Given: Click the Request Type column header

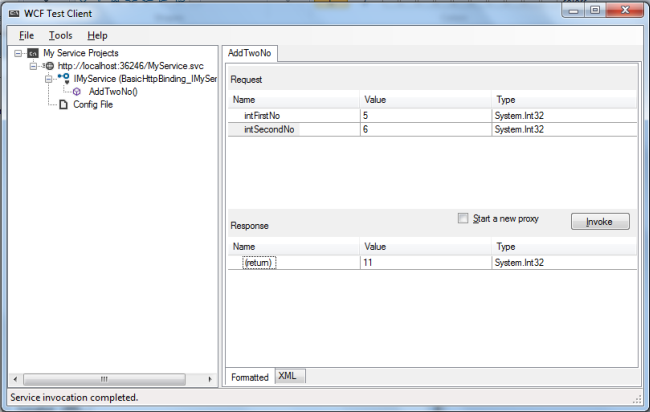Looking at the screenshot, I should [x=565, y=100].
